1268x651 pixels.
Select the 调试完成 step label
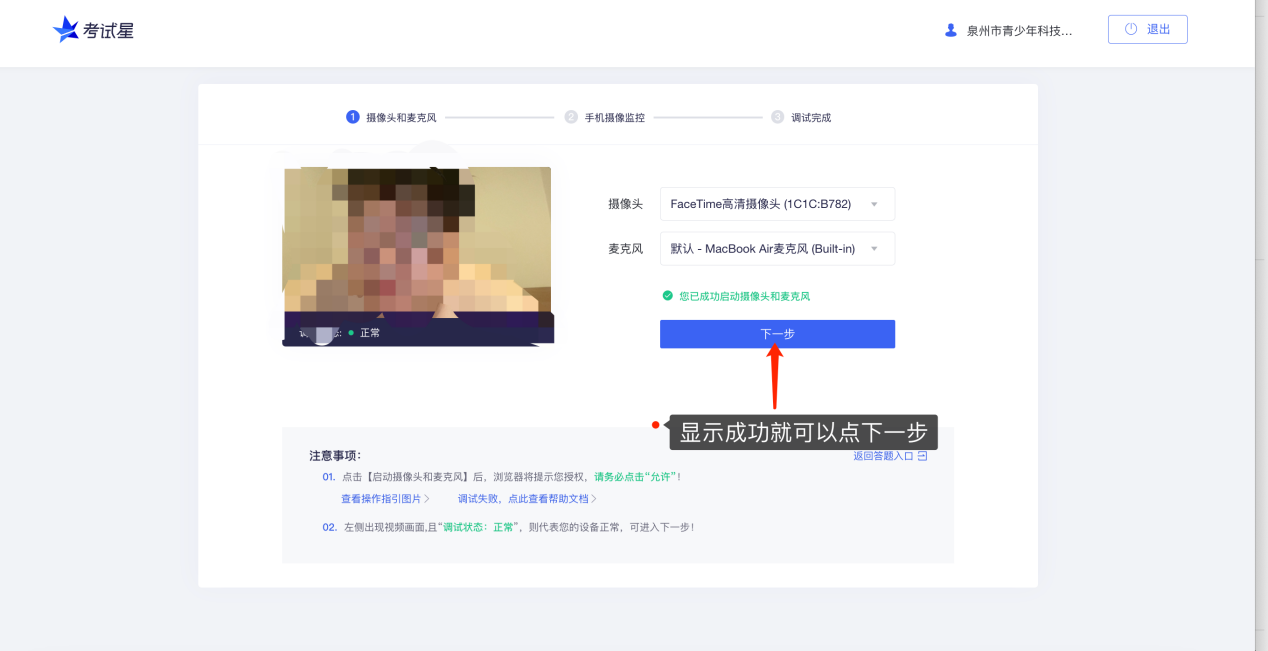pyautogui.click(x=811, y=117)
